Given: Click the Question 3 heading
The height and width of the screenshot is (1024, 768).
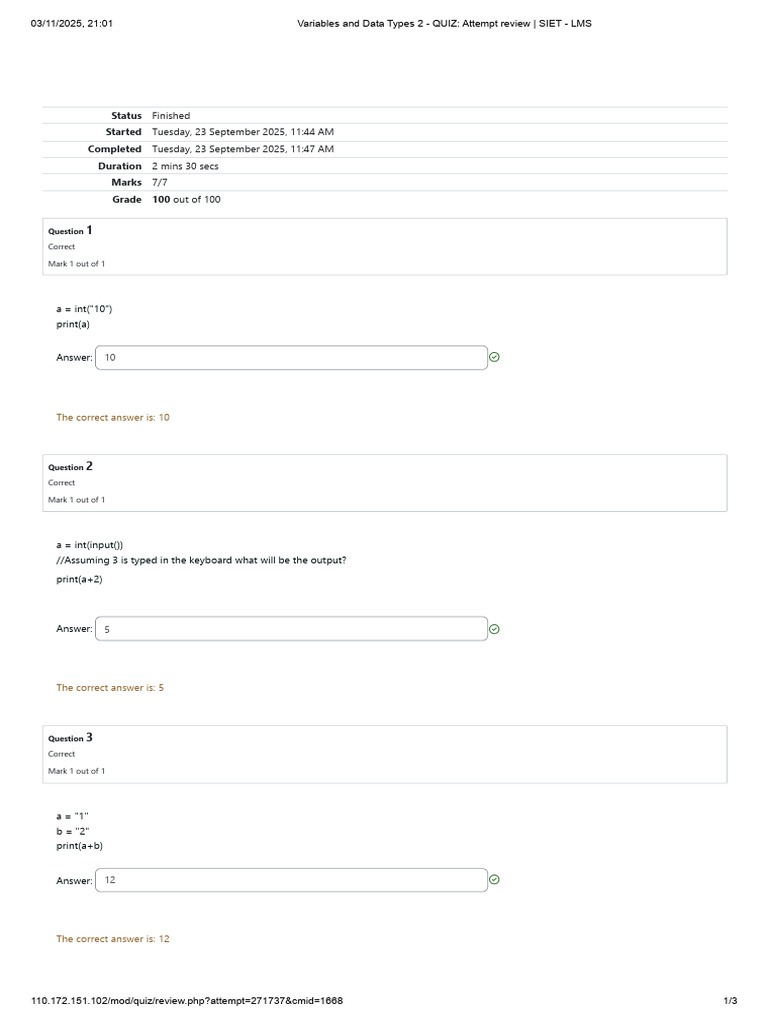Looking at the screenshot, I should coord(70,738).
